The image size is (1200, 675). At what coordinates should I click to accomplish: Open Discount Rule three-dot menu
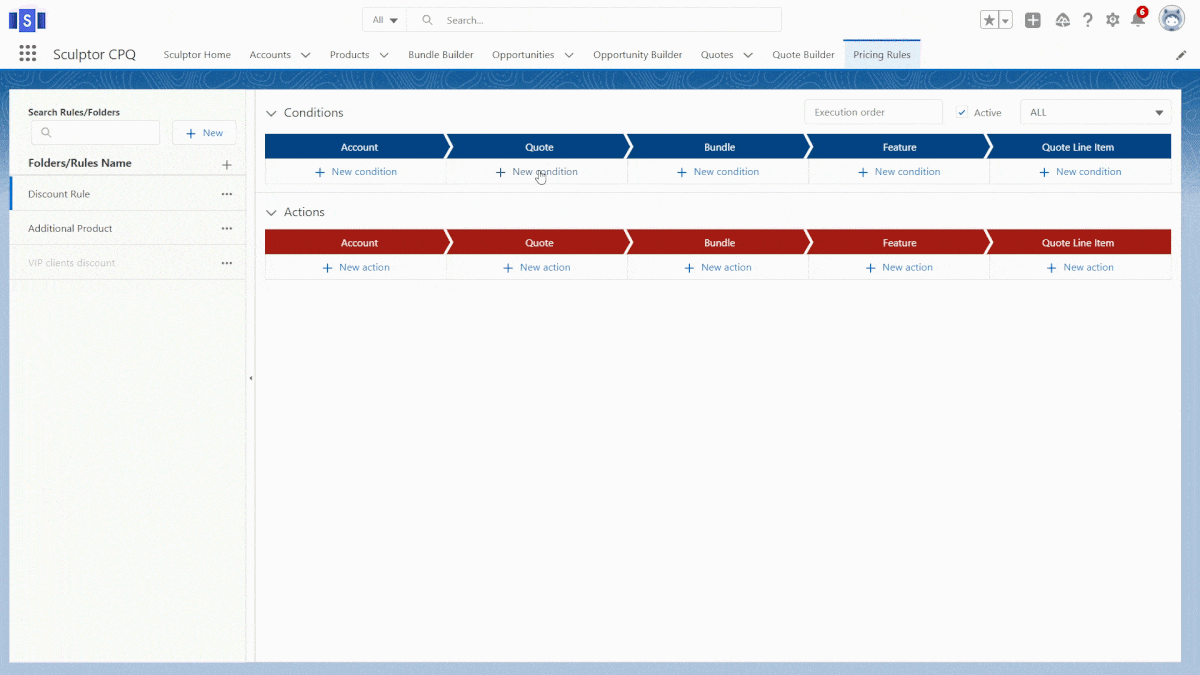coord(227,194)
